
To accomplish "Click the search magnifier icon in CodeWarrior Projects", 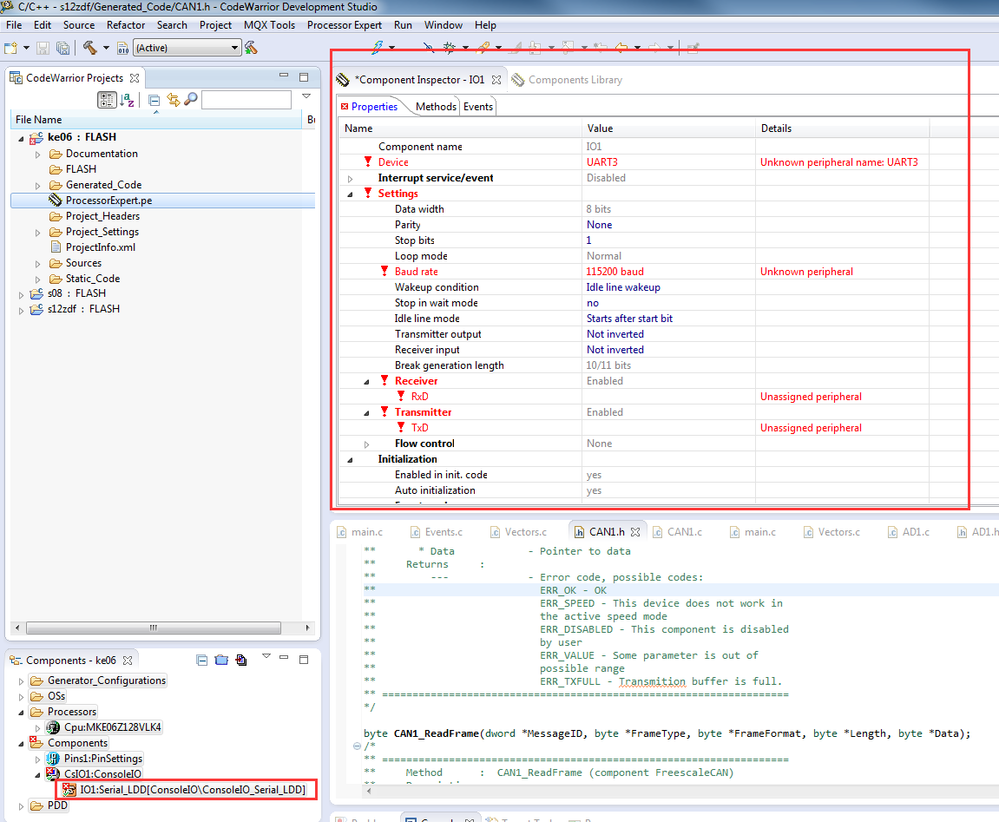I will [x=190, y=100].
